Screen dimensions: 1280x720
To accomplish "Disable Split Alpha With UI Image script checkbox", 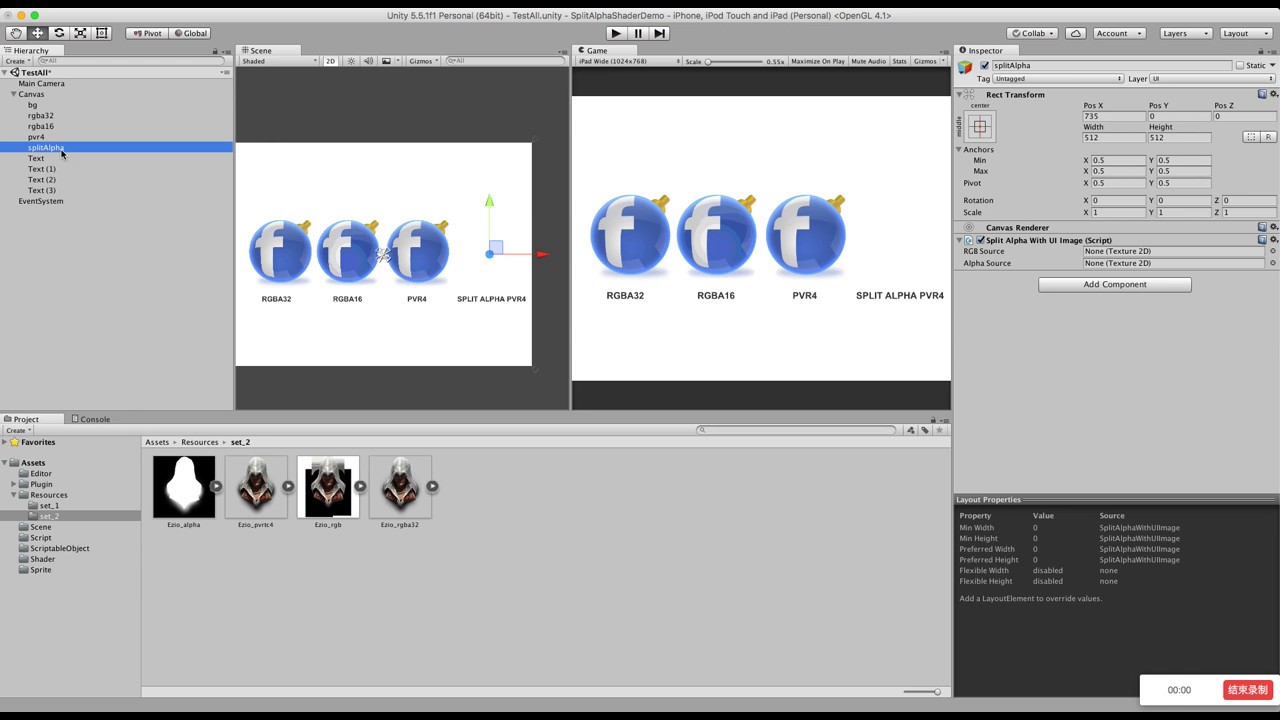I will tap(981, 240).
